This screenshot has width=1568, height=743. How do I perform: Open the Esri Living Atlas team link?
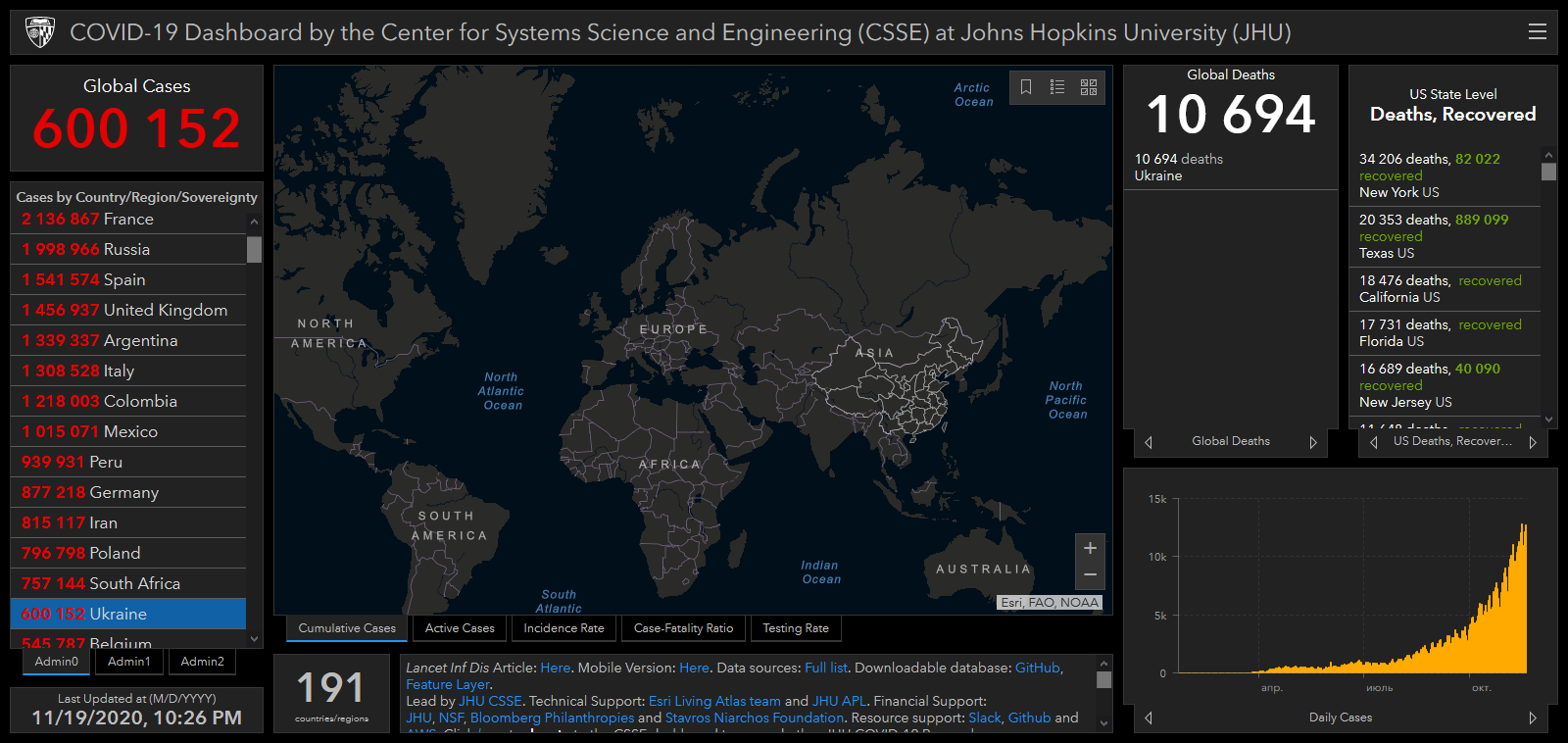tap(714, 701)
